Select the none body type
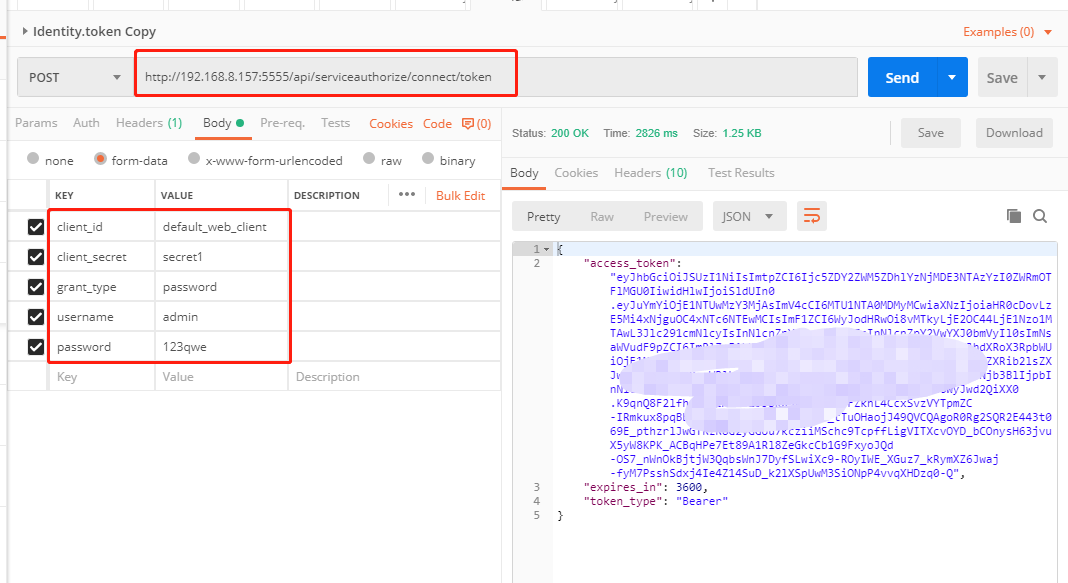 tap(33, 159)
